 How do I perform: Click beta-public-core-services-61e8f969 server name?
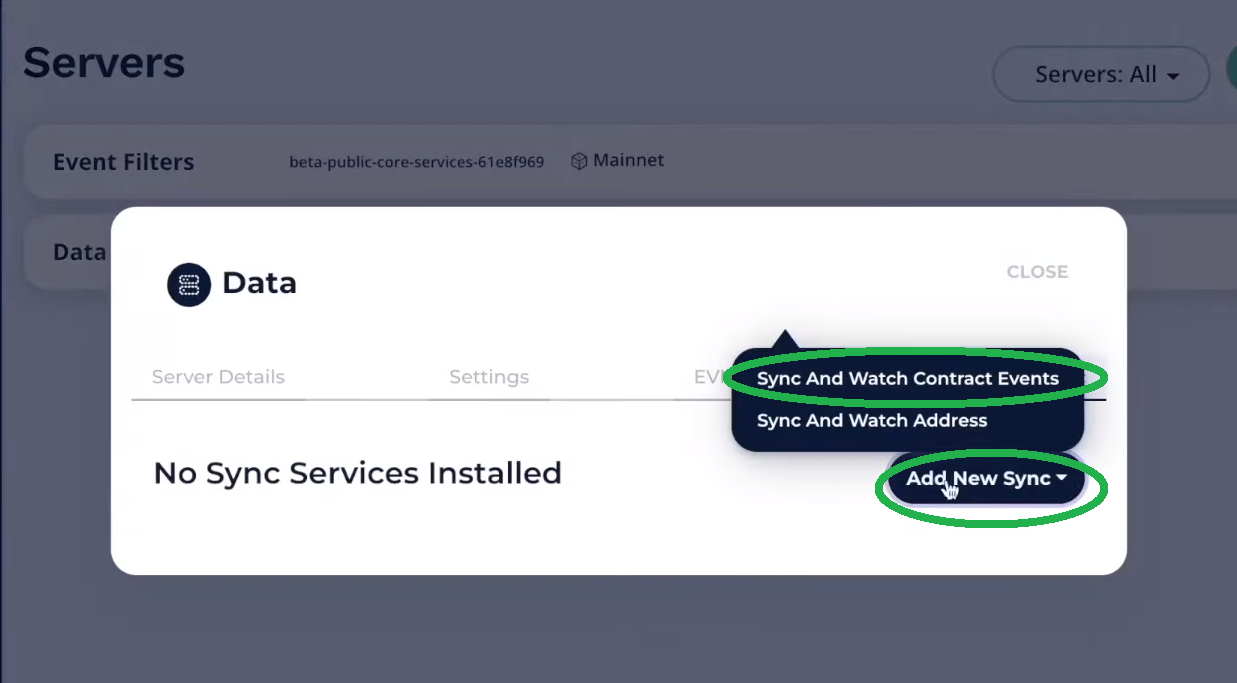click(x=417, y=161)
